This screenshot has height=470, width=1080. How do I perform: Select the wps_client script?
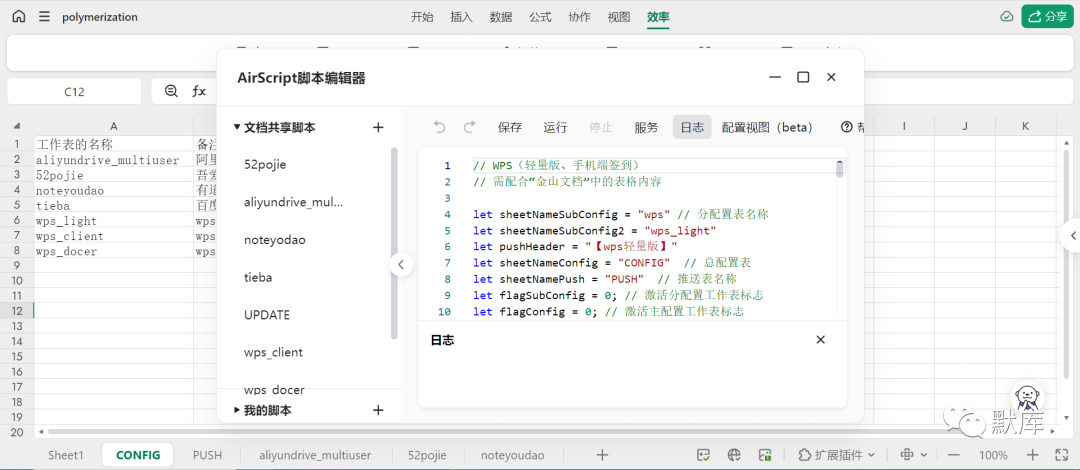[273, 352]
